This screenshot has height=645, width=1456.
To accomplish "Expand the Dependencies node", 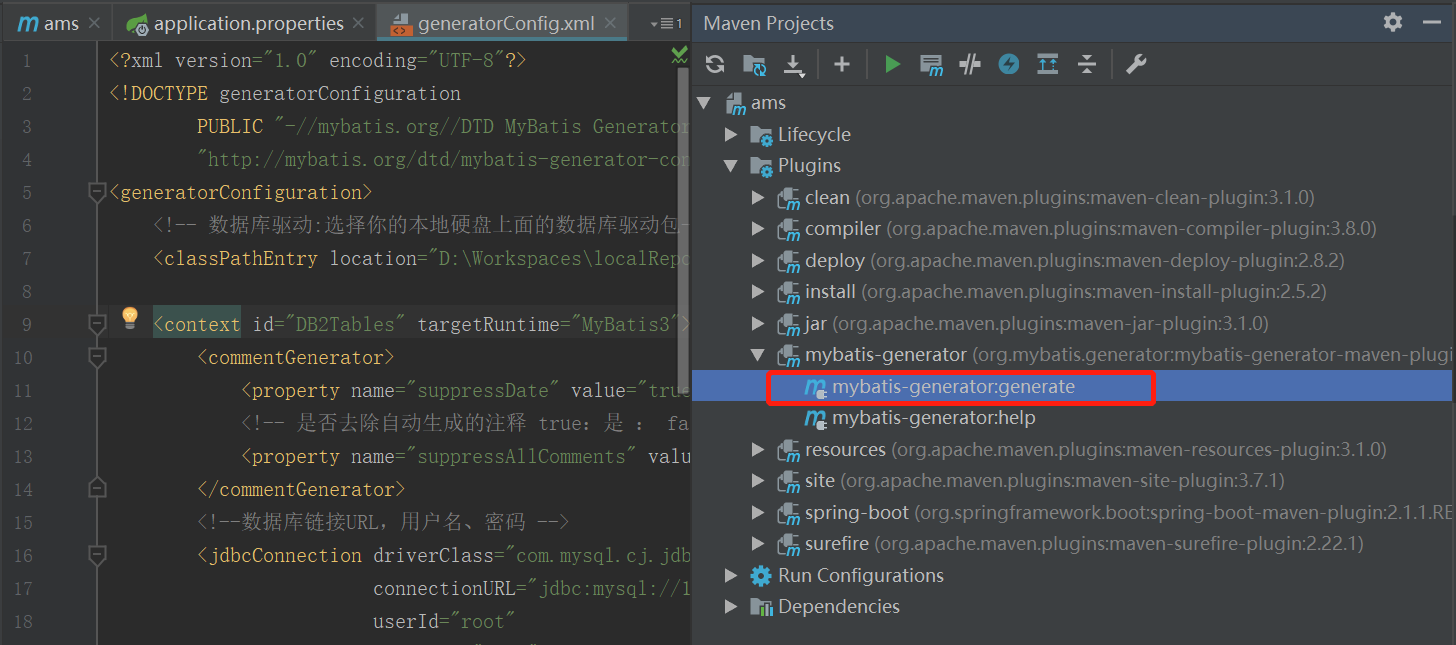I will [731, 607].
